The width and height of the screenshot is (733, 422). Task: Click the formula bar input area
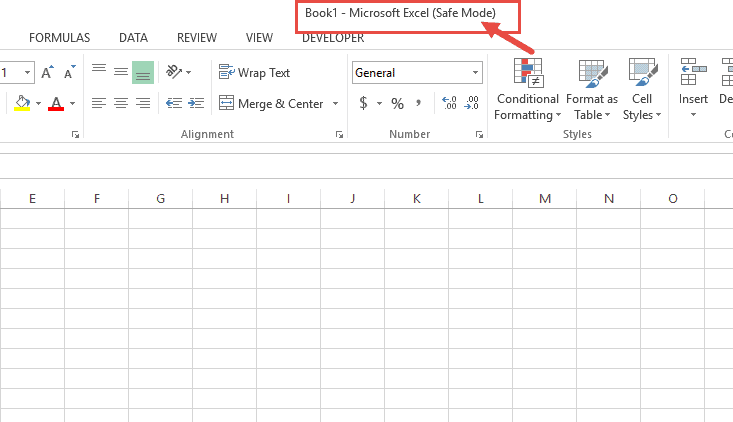pos(366,166)
